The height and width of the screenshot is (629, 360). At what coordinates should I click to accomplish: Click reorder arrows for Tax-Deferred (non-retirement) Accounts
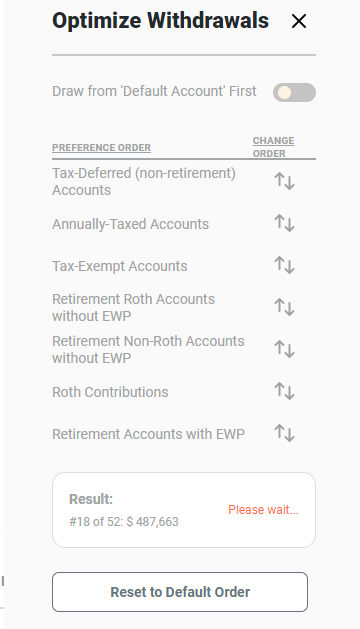[x=284, y=181]
